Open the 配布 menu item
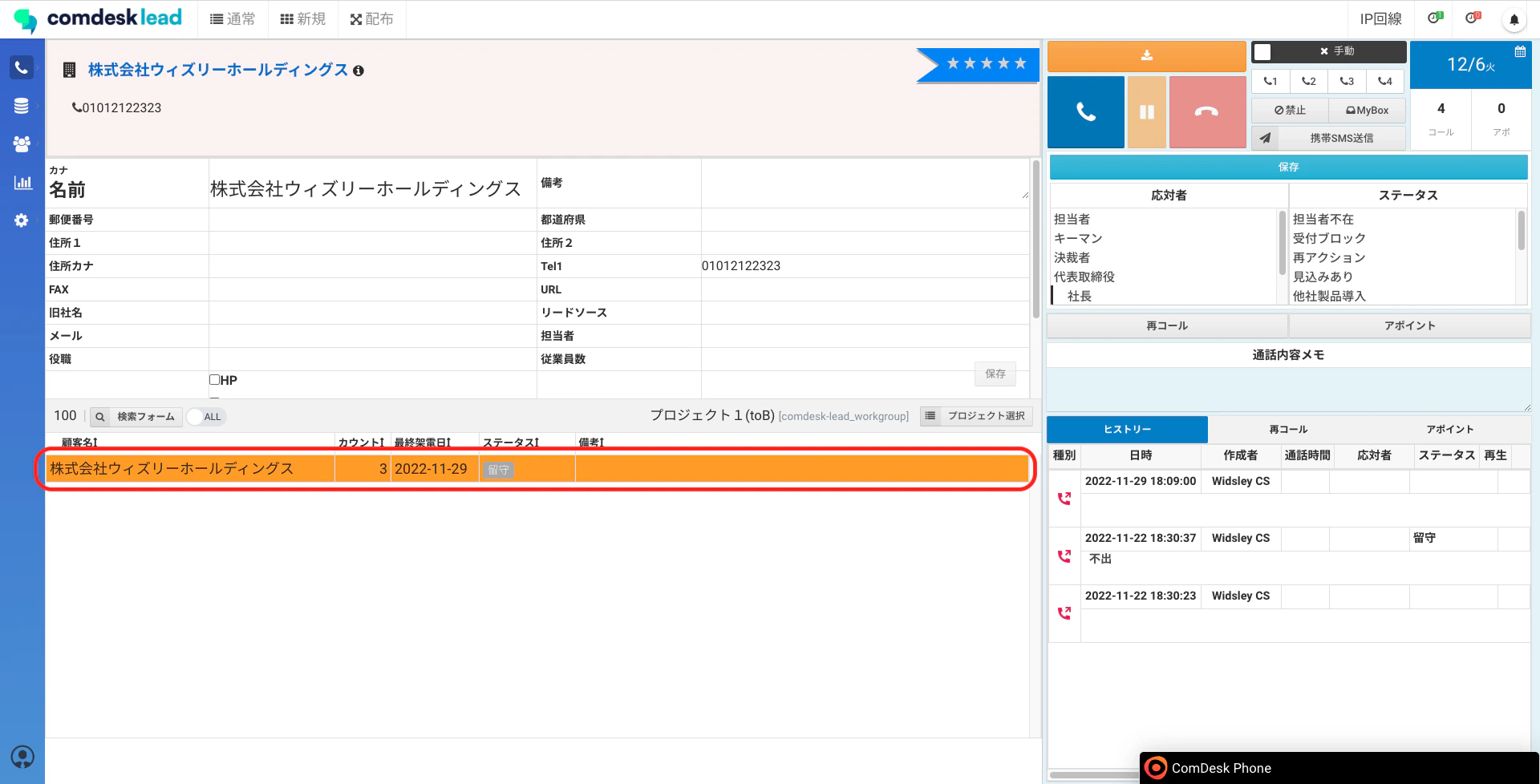The height and width of the screenshot is (784, 1540). pos(372,19)
